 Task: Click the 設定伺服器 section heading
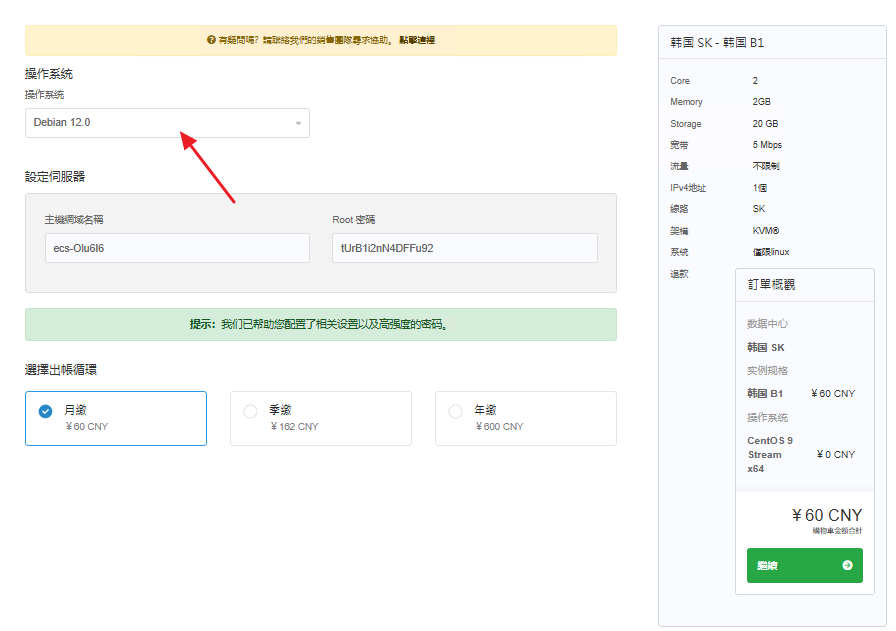pos(55,177)
